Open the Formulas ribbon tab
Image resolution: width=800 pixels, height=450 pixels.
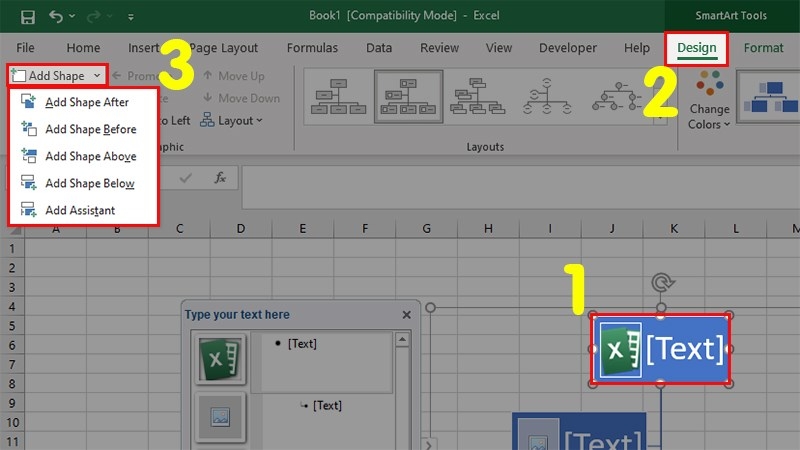(312, 48)
